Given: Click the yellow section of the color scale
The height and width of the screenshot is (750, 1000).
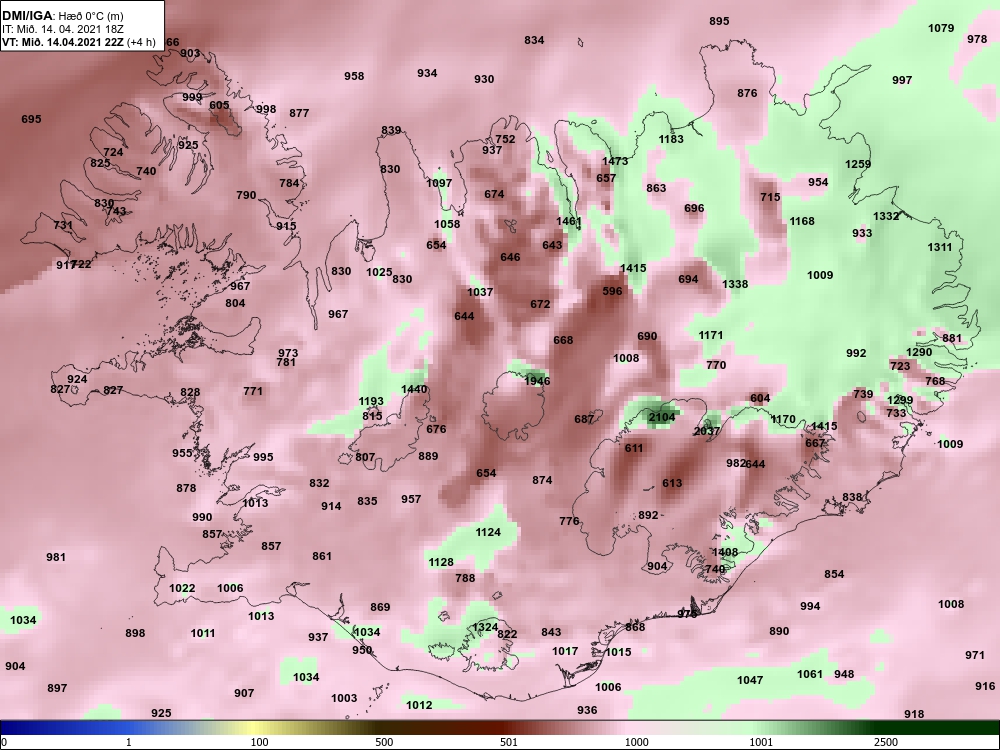Looking at the screenshot, I should 255,728.
